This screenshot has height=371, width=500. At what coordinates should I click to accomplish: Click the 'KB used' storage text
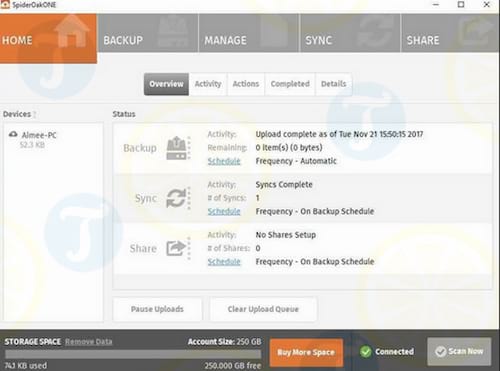tap(26, 366)
